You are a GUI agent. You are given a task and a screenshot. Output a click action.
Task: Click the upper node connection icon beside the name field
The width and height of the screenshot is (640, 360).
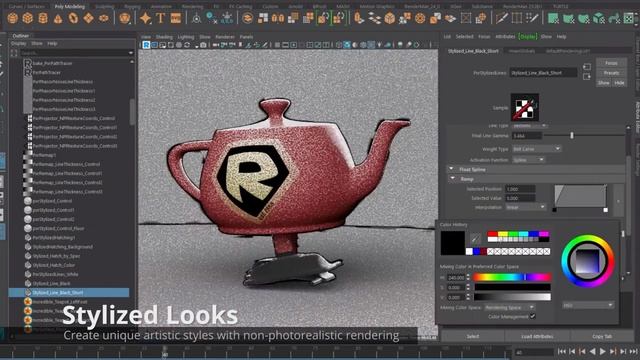[587, 67]
